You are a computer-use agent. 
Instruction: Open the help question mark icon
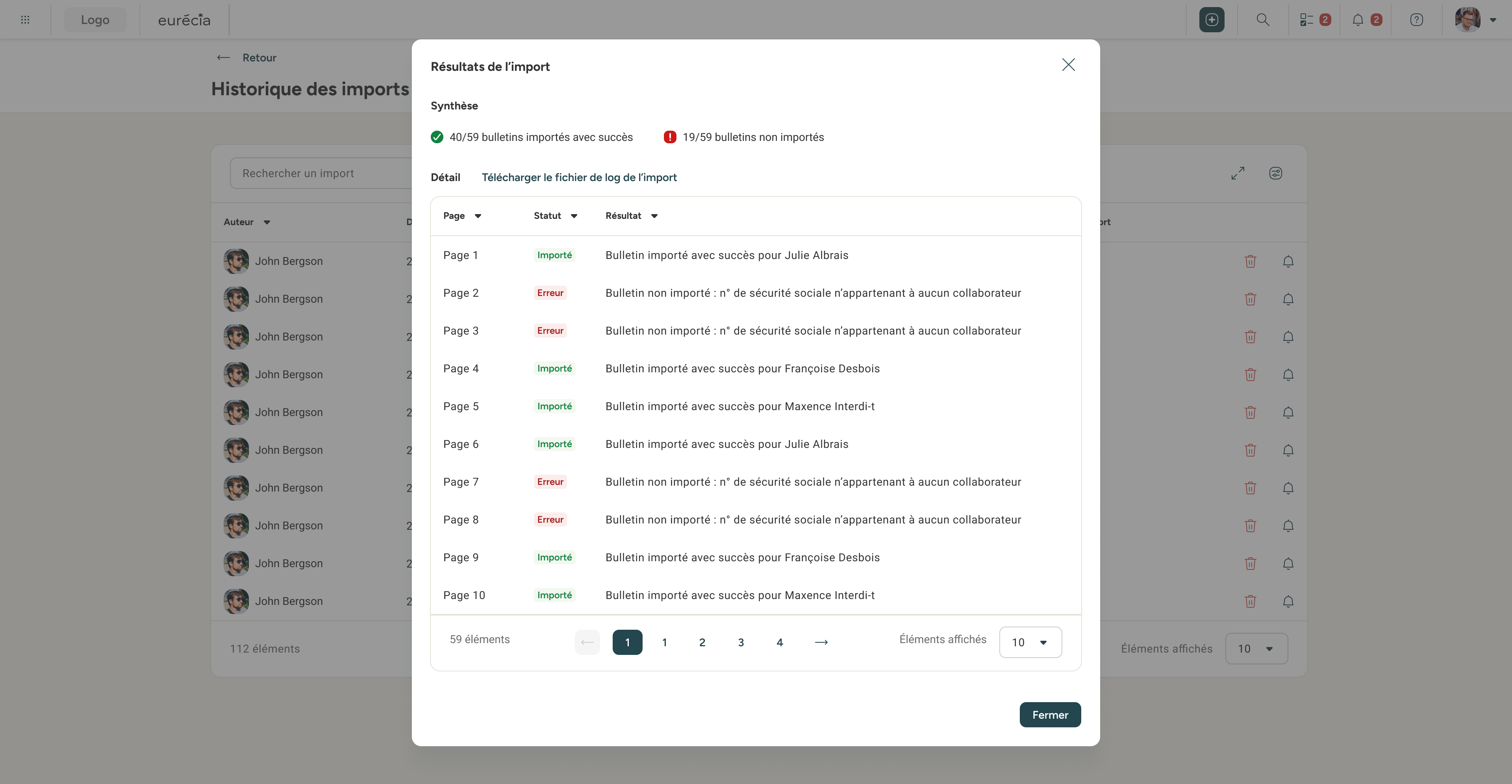point(1416,20)
